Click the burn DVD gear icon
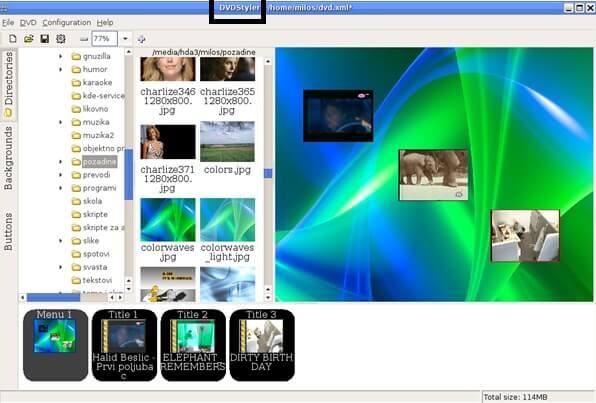Image resolution: width=596 pixels, height=403 pixels. (x=61, y=39)
